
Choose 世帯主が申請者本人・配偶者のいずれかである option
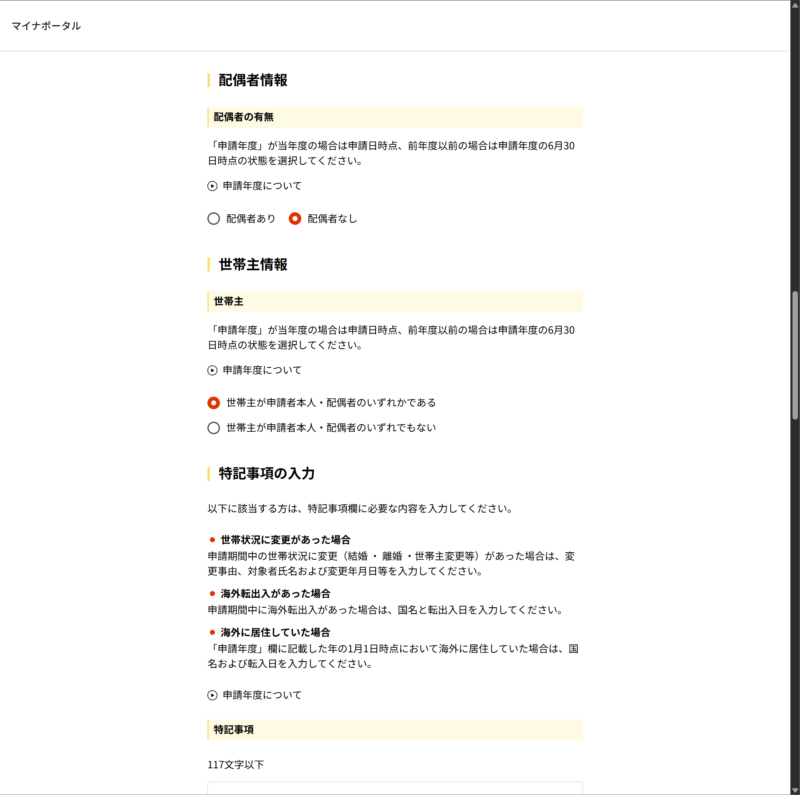[x=214, y=403]
